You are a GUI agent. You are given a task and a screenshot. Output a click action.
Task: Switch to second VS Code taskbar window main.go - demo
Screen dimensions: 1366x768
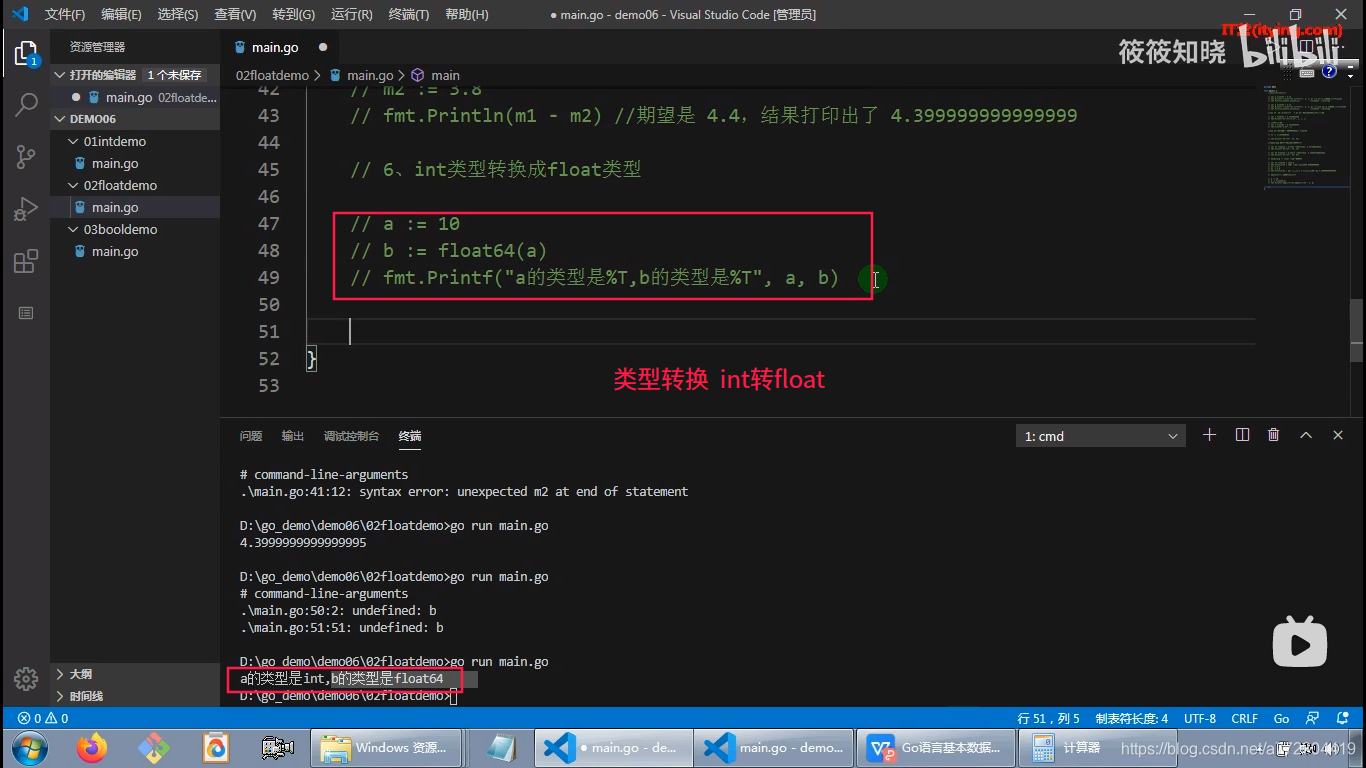(773, 747)
